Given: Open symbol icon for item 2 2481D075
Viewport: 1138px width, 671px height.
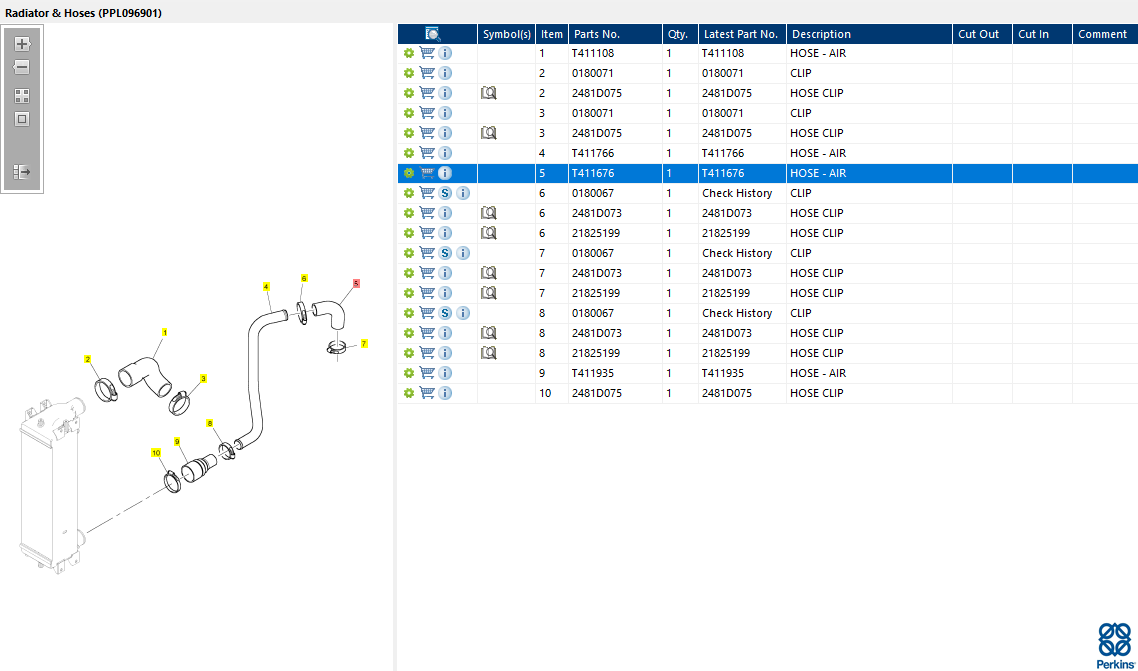Looking at the screenshot, I should tap(488, 93).
